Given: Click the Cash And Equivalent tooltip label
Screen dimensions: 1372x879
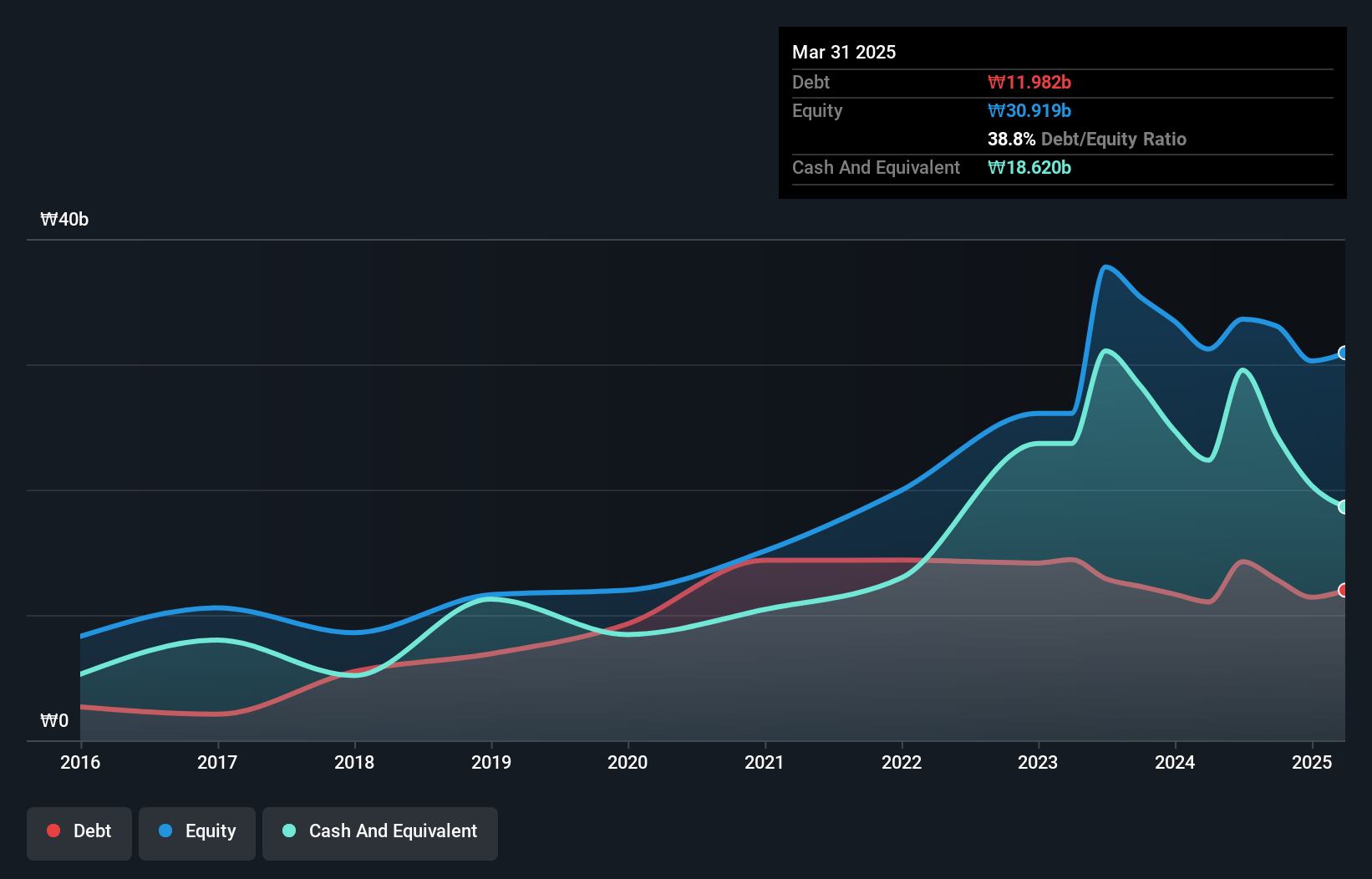Looking at the screenshot, I should (876, 168).
